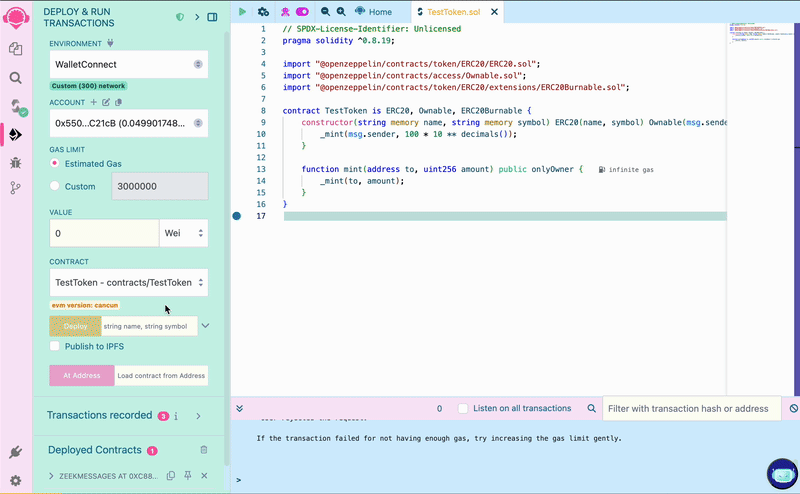Viewport: 800px width, 494px height.
Task: Check Listen on all transactions
Action: (463, 408)
